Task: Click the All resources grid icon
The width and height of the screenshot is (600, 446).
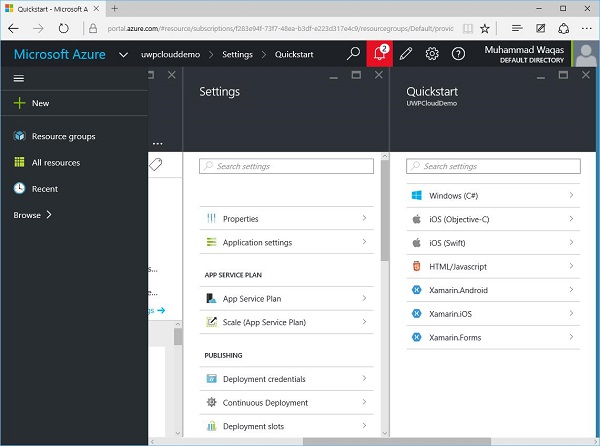Action: pyautogui.click(x=20, y=162)
